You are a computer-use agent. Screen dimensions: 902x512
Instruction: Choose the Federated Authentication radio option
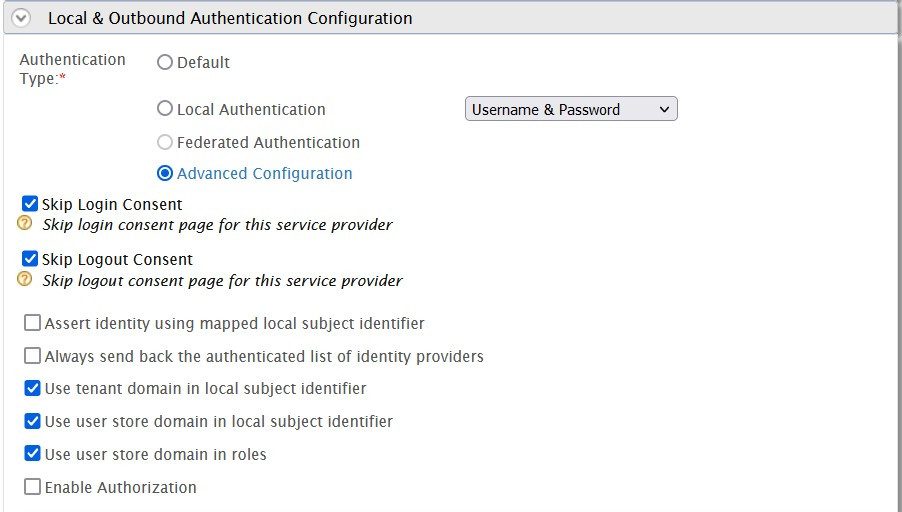[x=165, y=142]
